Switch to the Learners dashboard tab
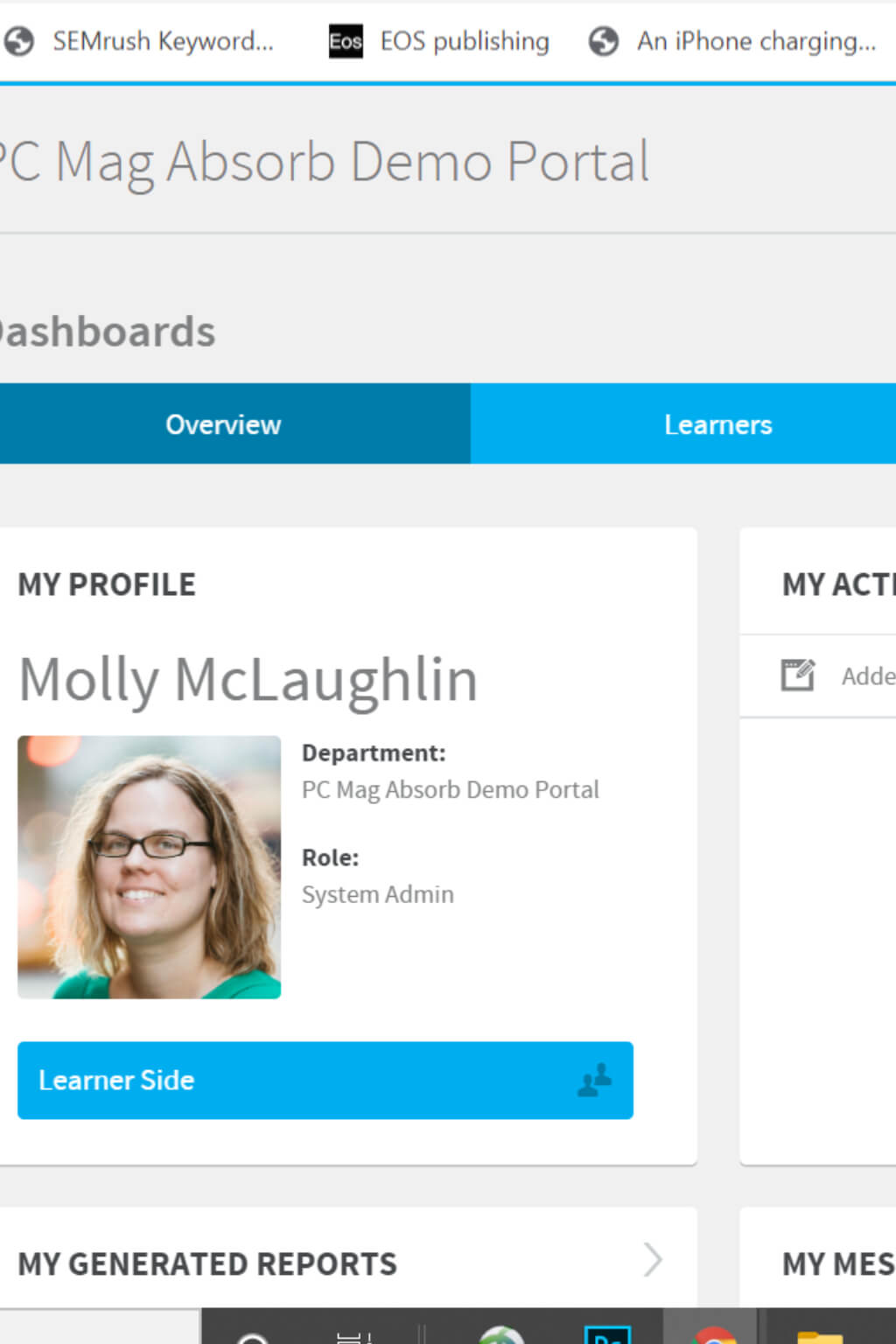 tap(717, 424)
